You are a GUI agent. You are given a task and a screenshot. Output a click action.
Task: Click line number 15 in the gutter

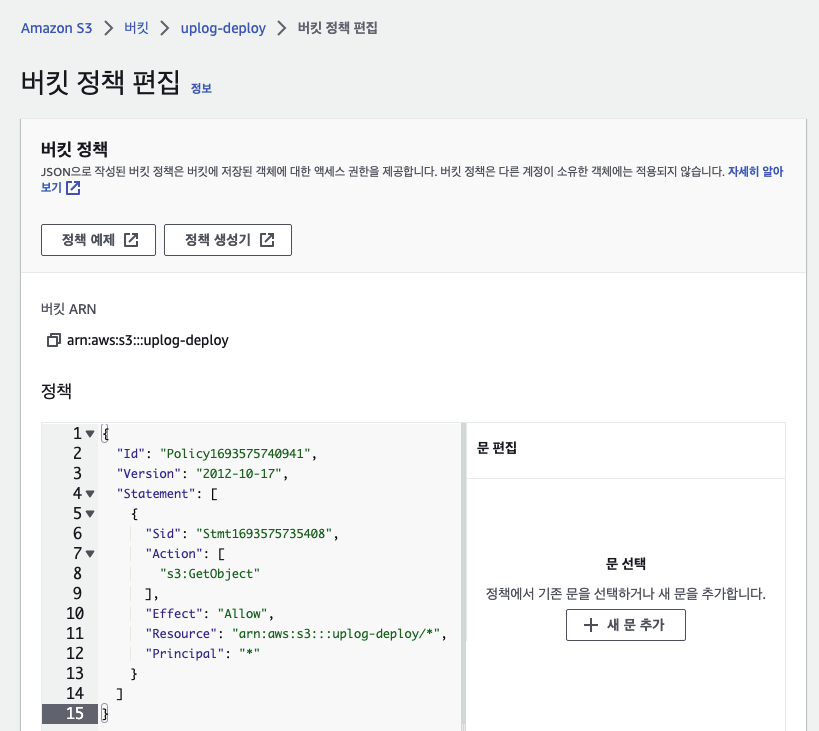75,713
